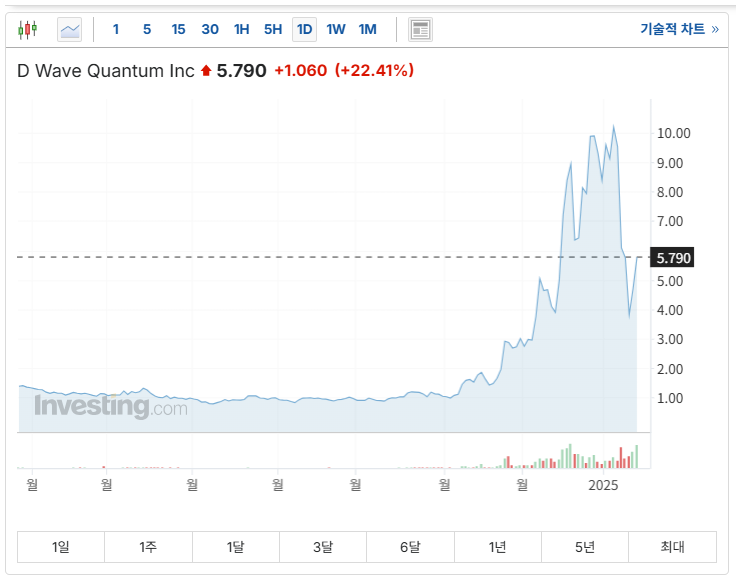
Task: Set range to 3달
Action: tap(323, 547)
